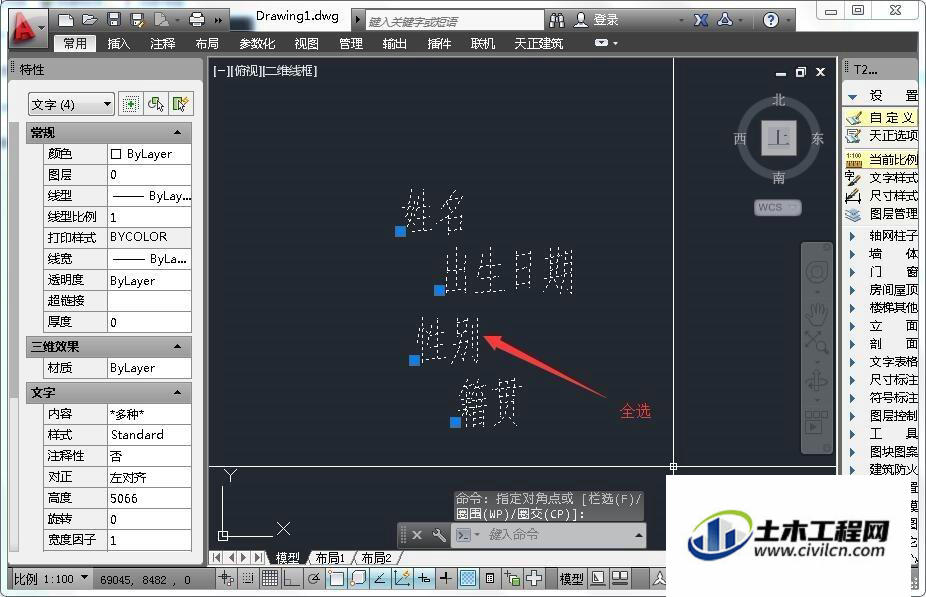Click the navigation bar steering wheel icon
926x597 pixels.
[x=817, y=272]
